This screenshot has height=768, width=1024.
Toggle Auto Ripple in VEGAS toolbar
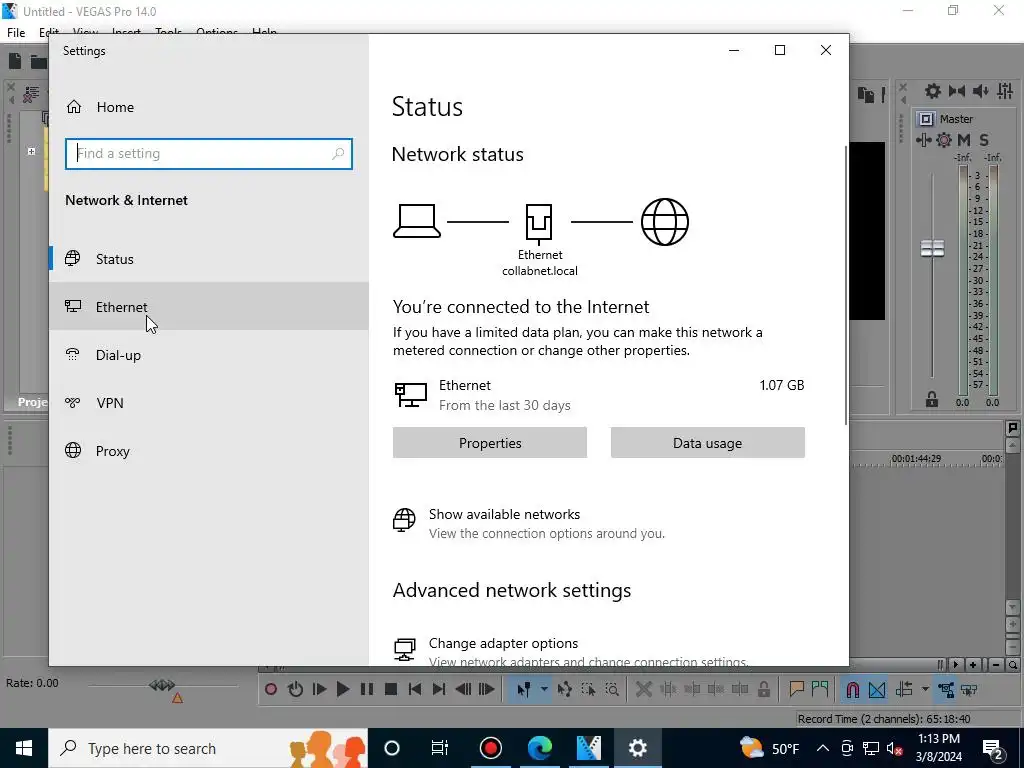[x=904, y=689]
